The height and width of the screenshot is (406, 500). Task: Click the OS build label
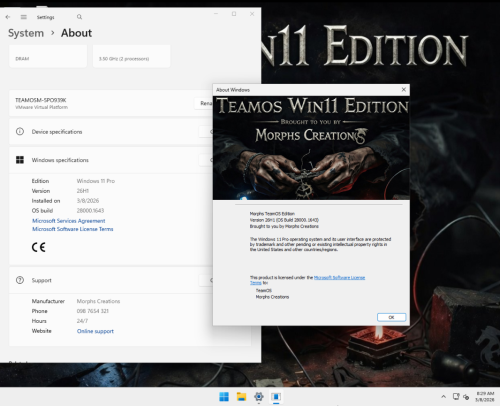pos(42,211)
